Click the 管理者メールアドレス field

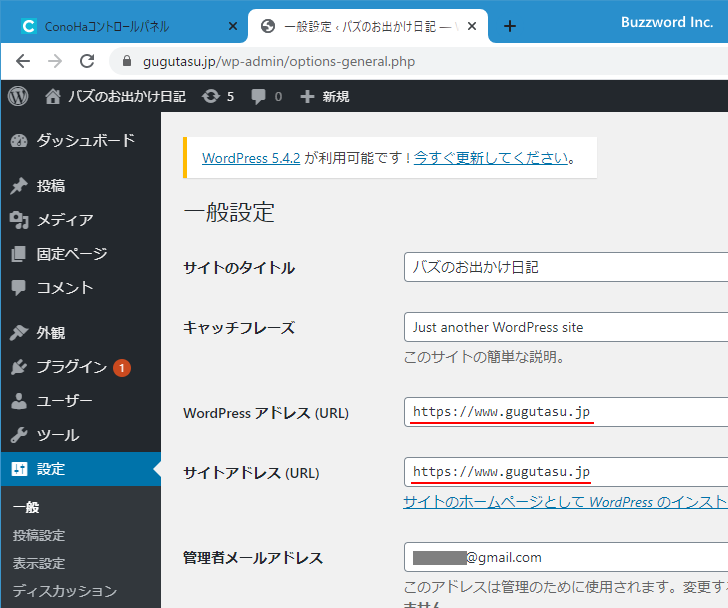coord(566,557)
